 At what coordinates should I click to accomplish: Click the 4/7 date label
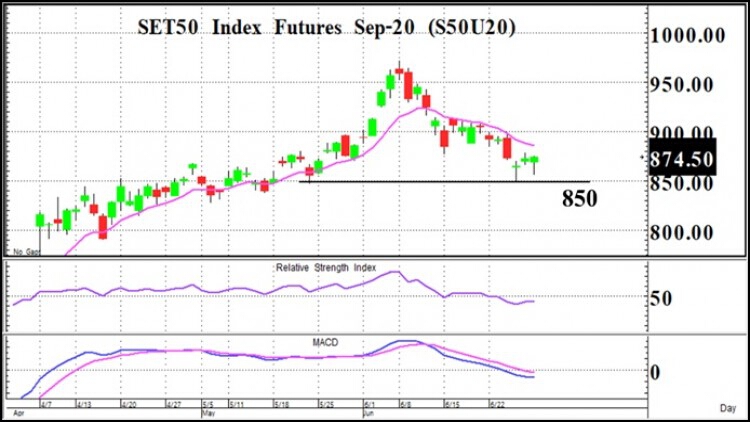point(46,405)
